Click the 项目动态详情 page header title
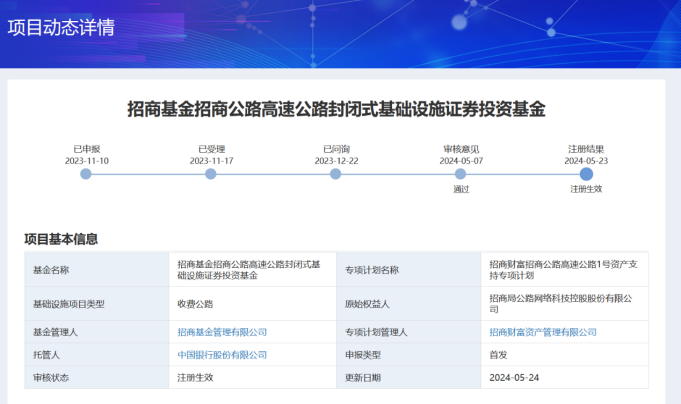 click(61, 27)
